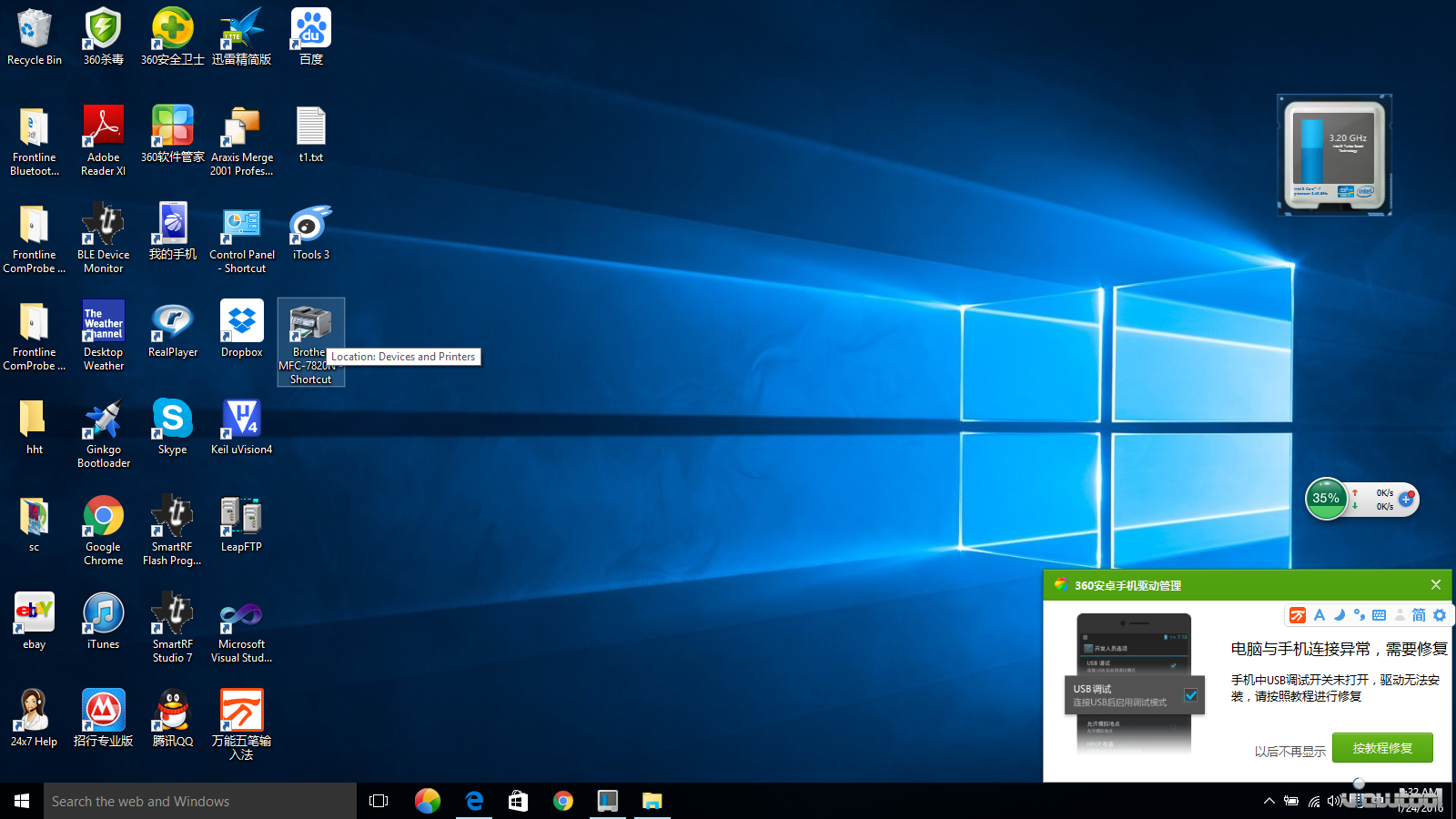The height and width of the screenshot is (819, 1456).
Task: Open 我的手机 desktop shortcut
Action: 173,232
